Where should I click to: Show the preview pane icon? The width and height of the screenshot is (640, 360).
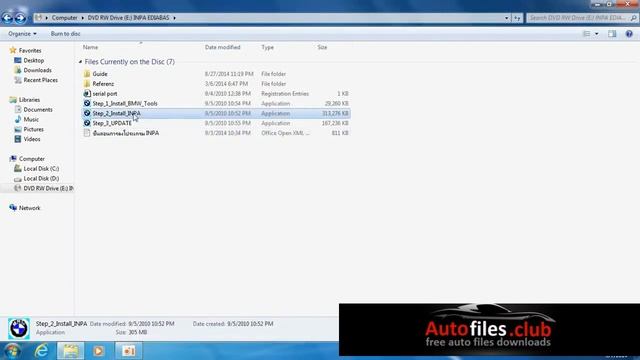pos(612,34)
